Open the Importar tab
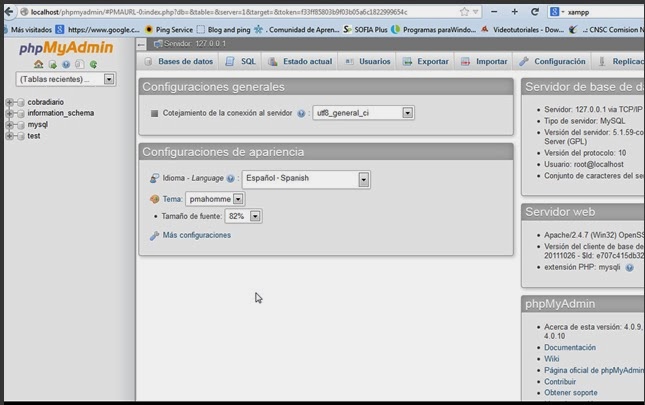645x405 pixels. pyautogui.click(x=484, y=62)
